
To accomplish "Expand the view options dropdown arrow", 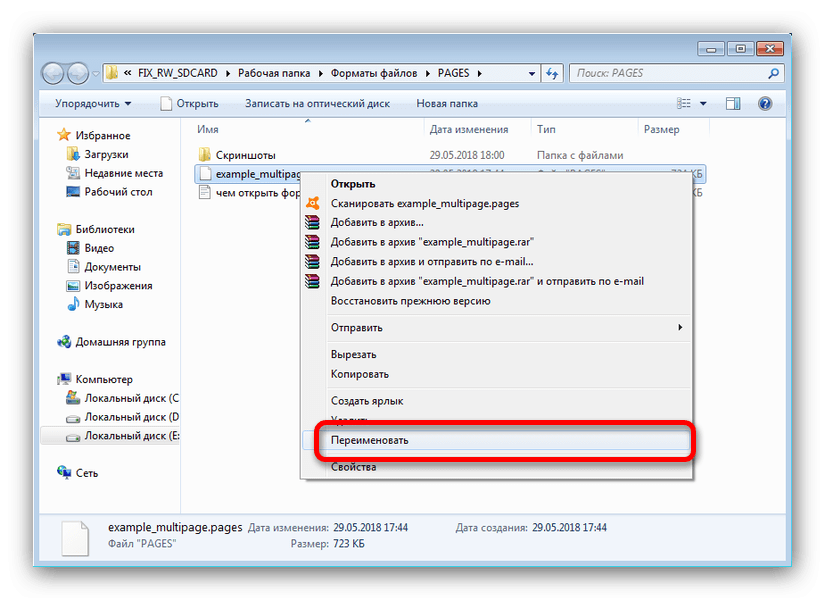I will [703, 103].
